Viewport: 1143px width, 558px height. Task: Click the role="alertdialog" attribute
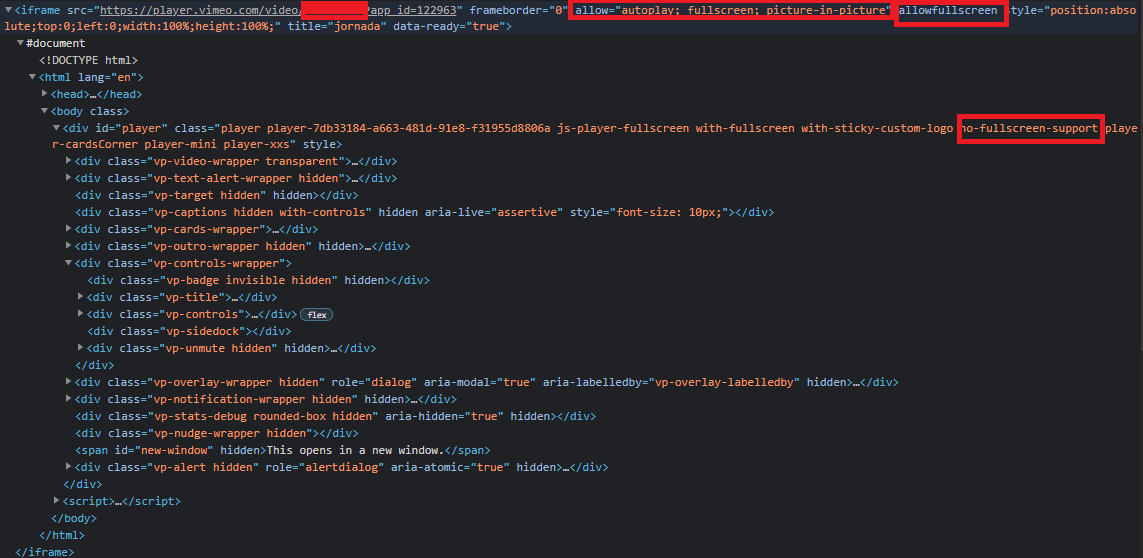tap(324, 468)
